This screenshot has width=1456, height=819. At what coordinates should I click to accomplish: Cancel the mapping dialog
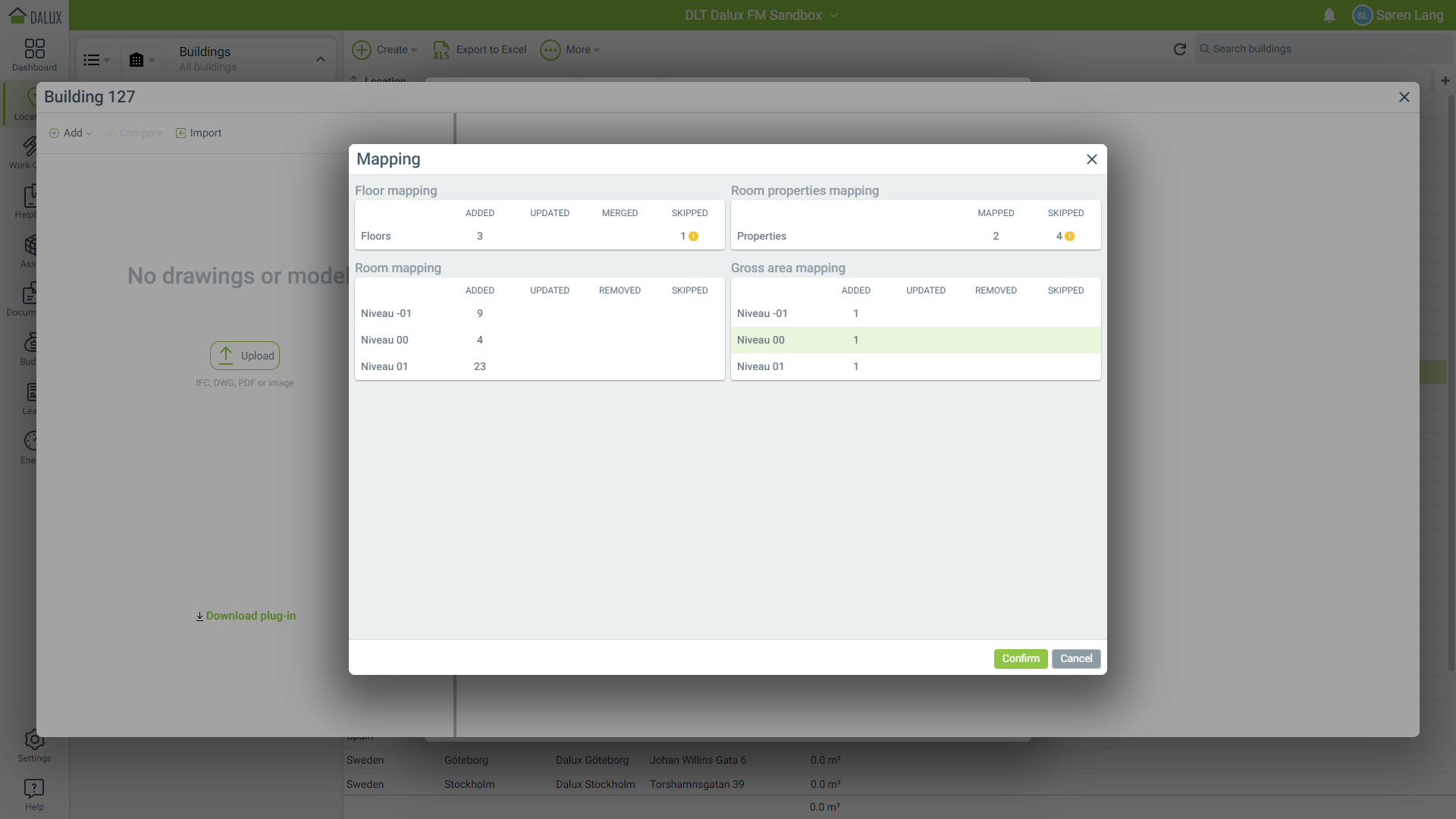click(x=1075, y=659)
